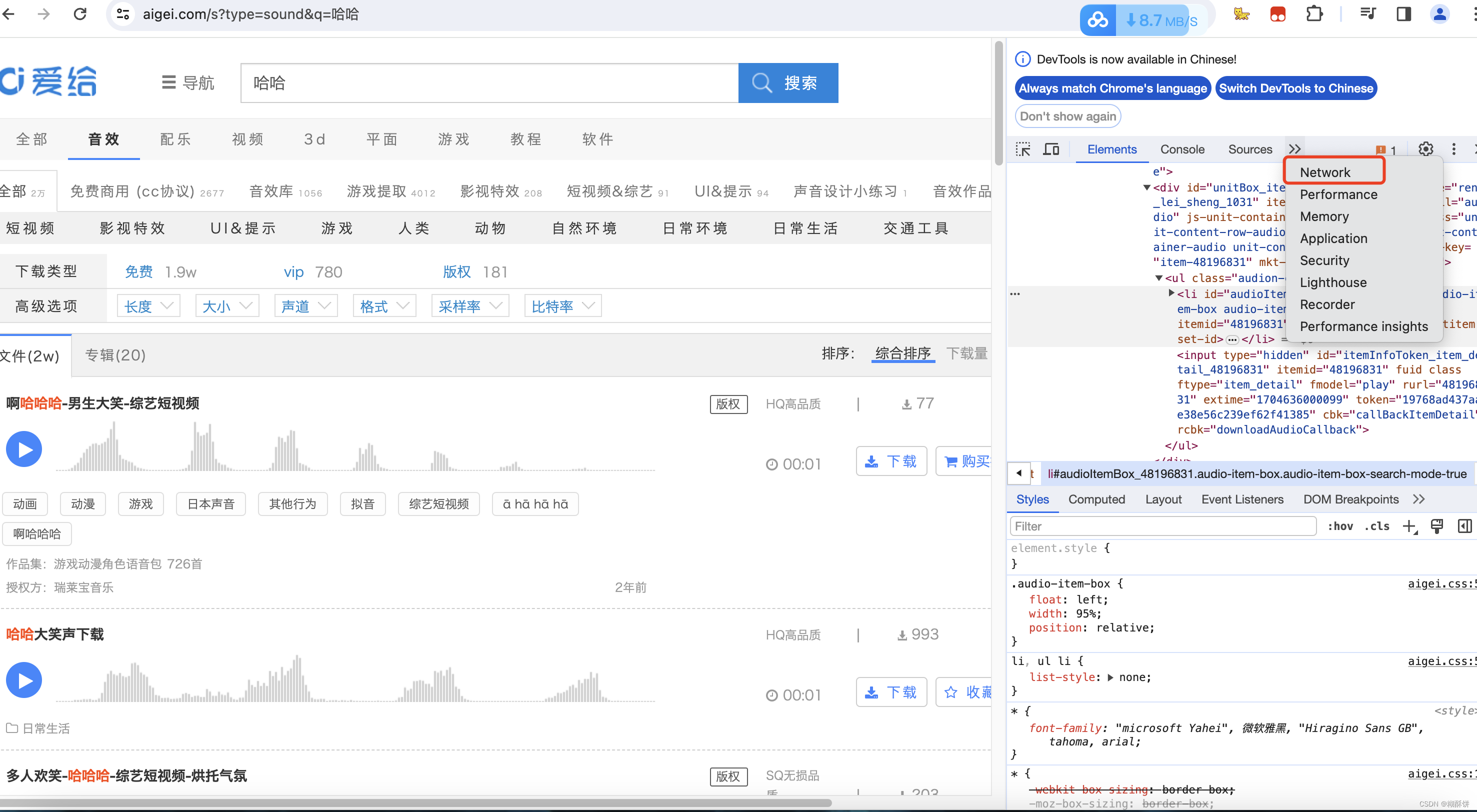1477x812 pixels.
Task: Open DevTools three-dot customize menu
Action: [x=1453, y=149]
